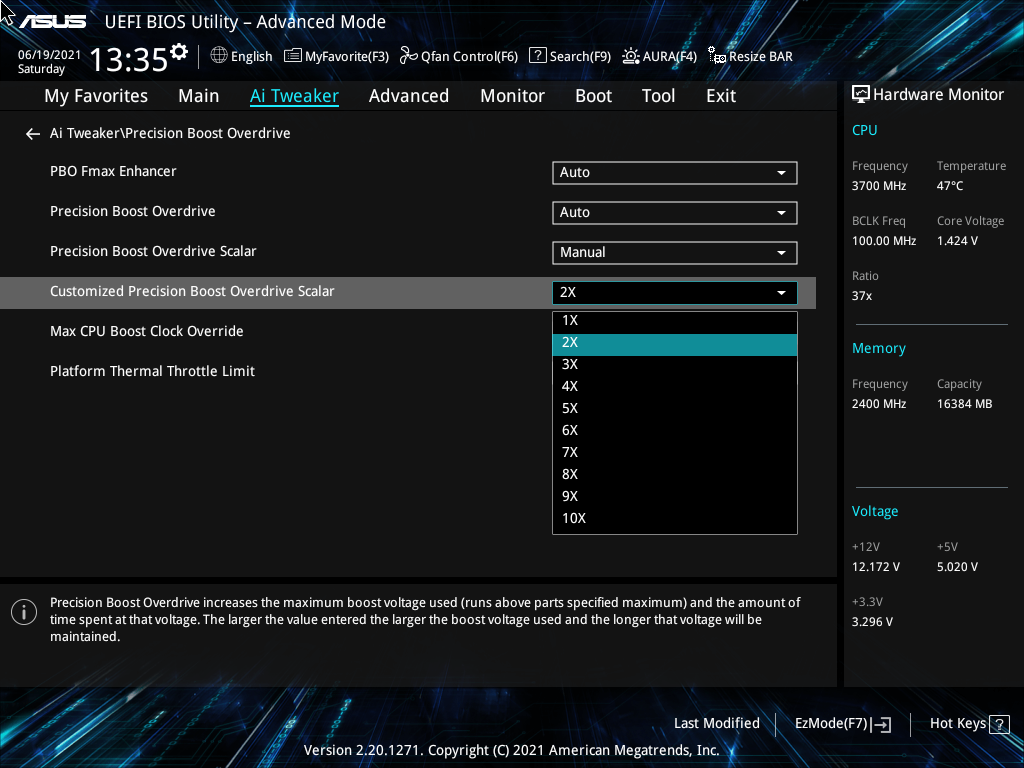Open the Search function via its icon
This screenshot has height=768, width=1024.
point(537,56)
